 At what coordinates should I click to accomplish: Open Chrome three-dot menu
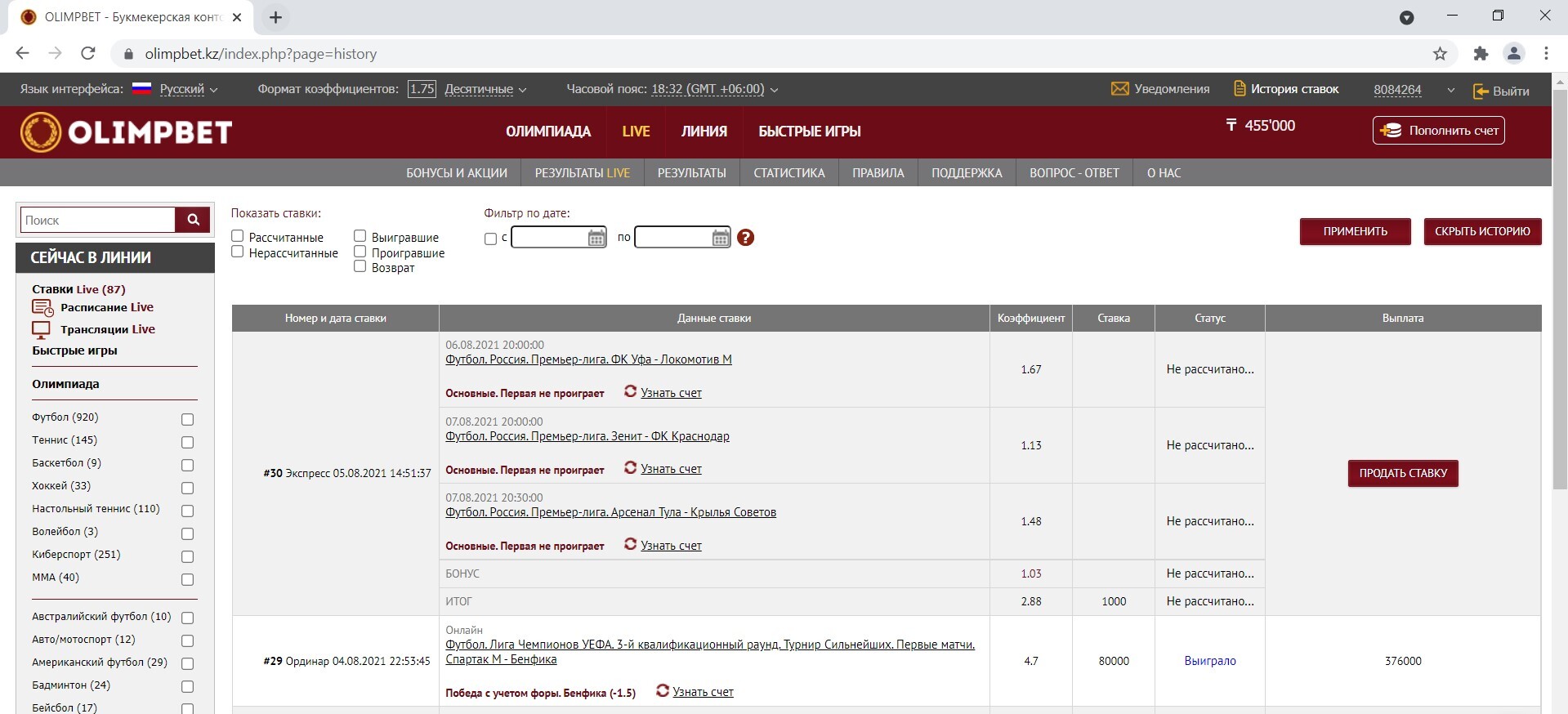(1546, 53)
